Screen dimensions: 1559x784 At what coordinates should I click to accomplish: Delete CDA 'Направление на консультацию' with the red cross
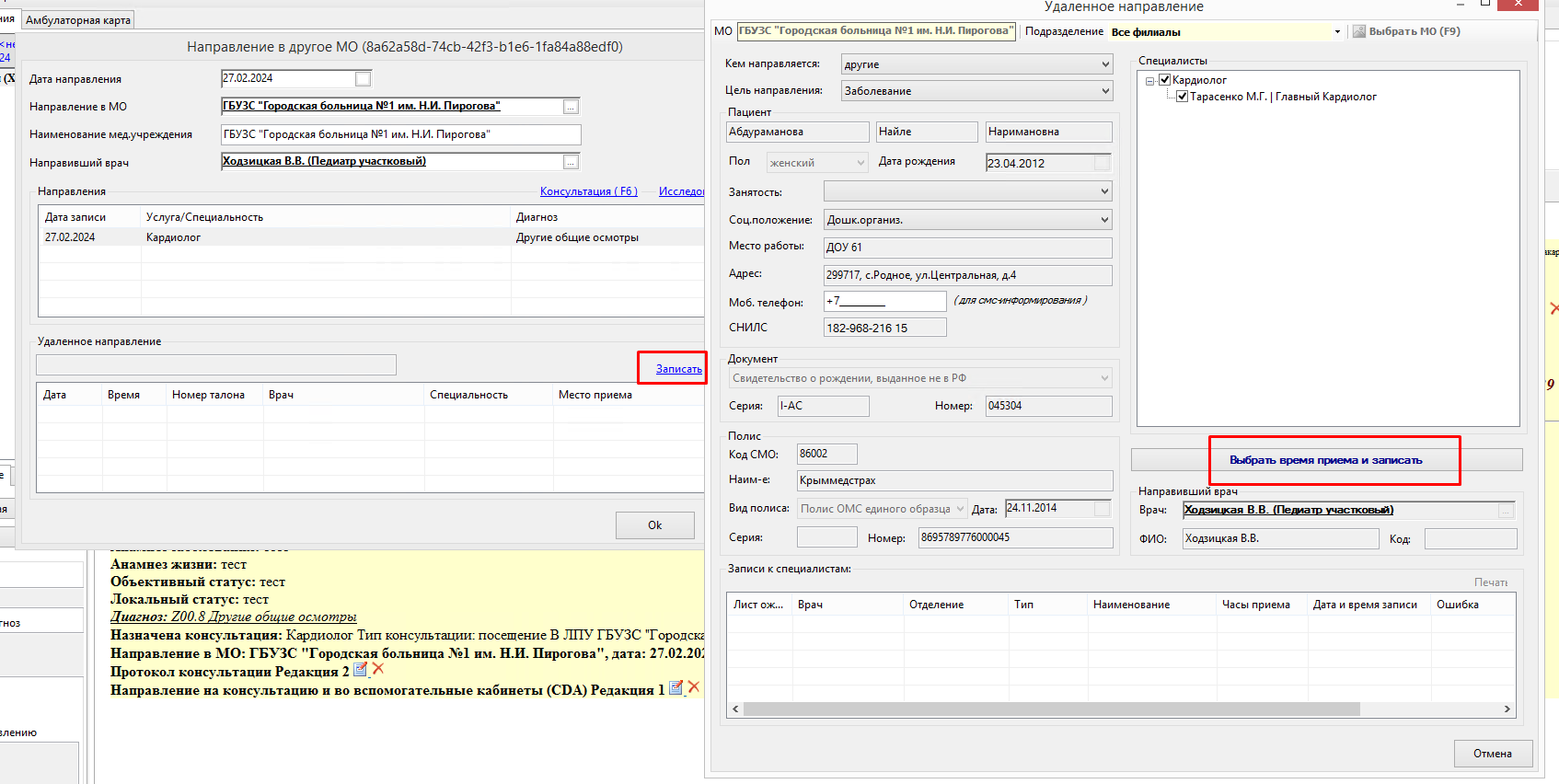pyautogui.click(x=694, y=686)
